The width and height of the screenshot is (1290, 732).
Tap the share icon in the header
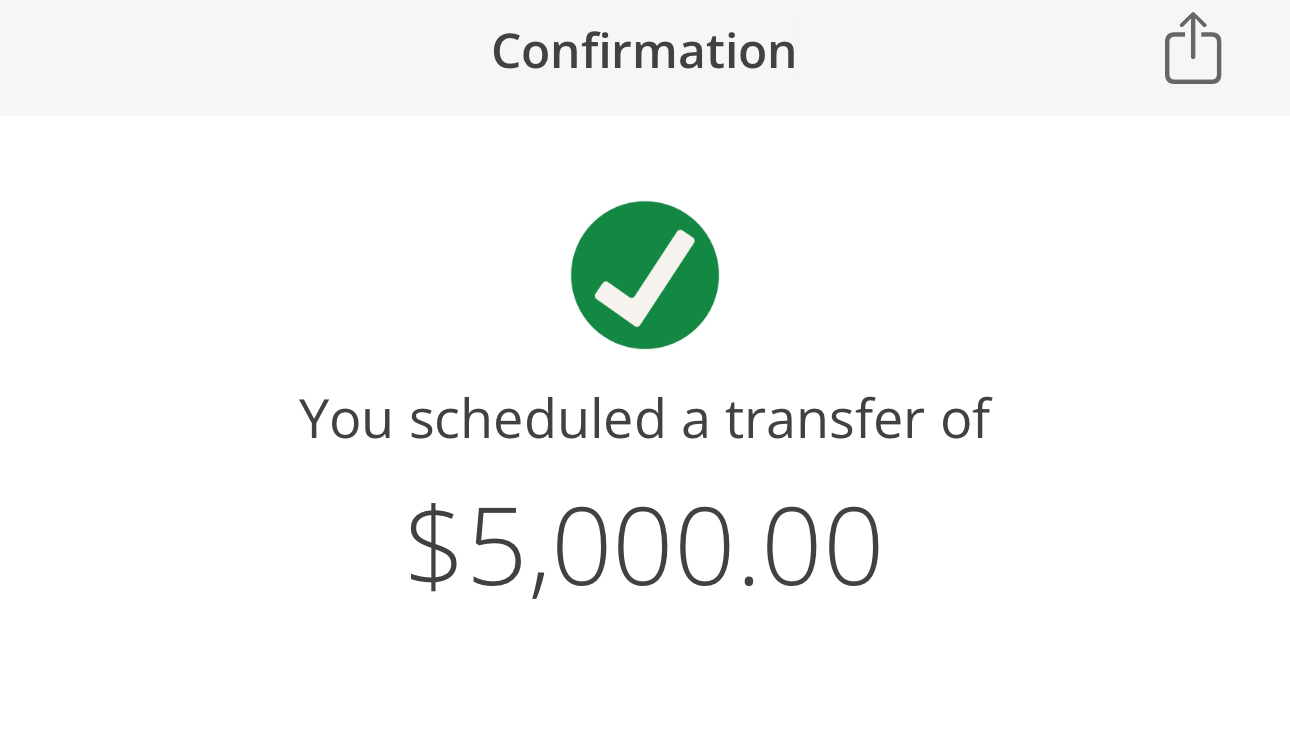point(1192,48)
